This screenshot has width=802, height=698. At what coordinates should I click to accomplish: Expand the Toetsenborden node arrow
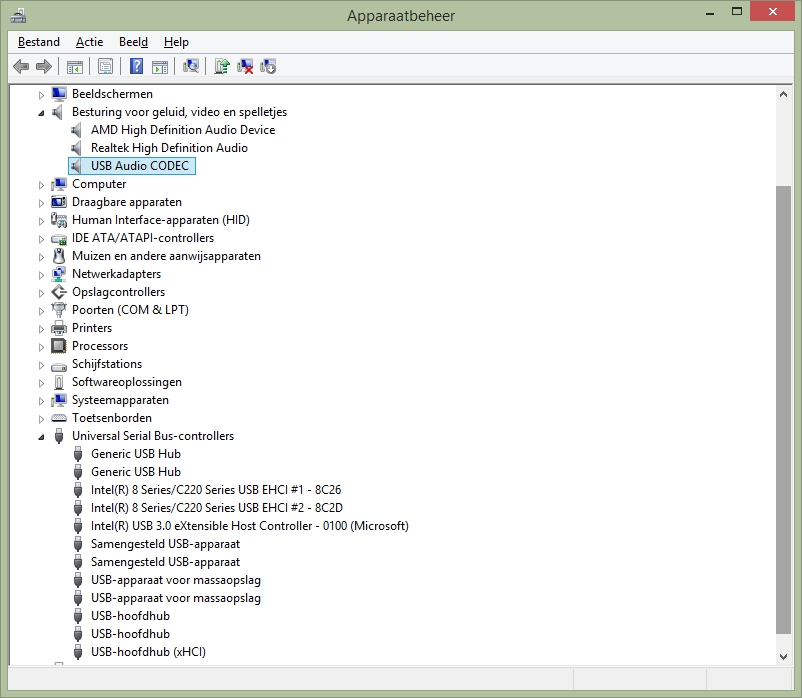41,419
